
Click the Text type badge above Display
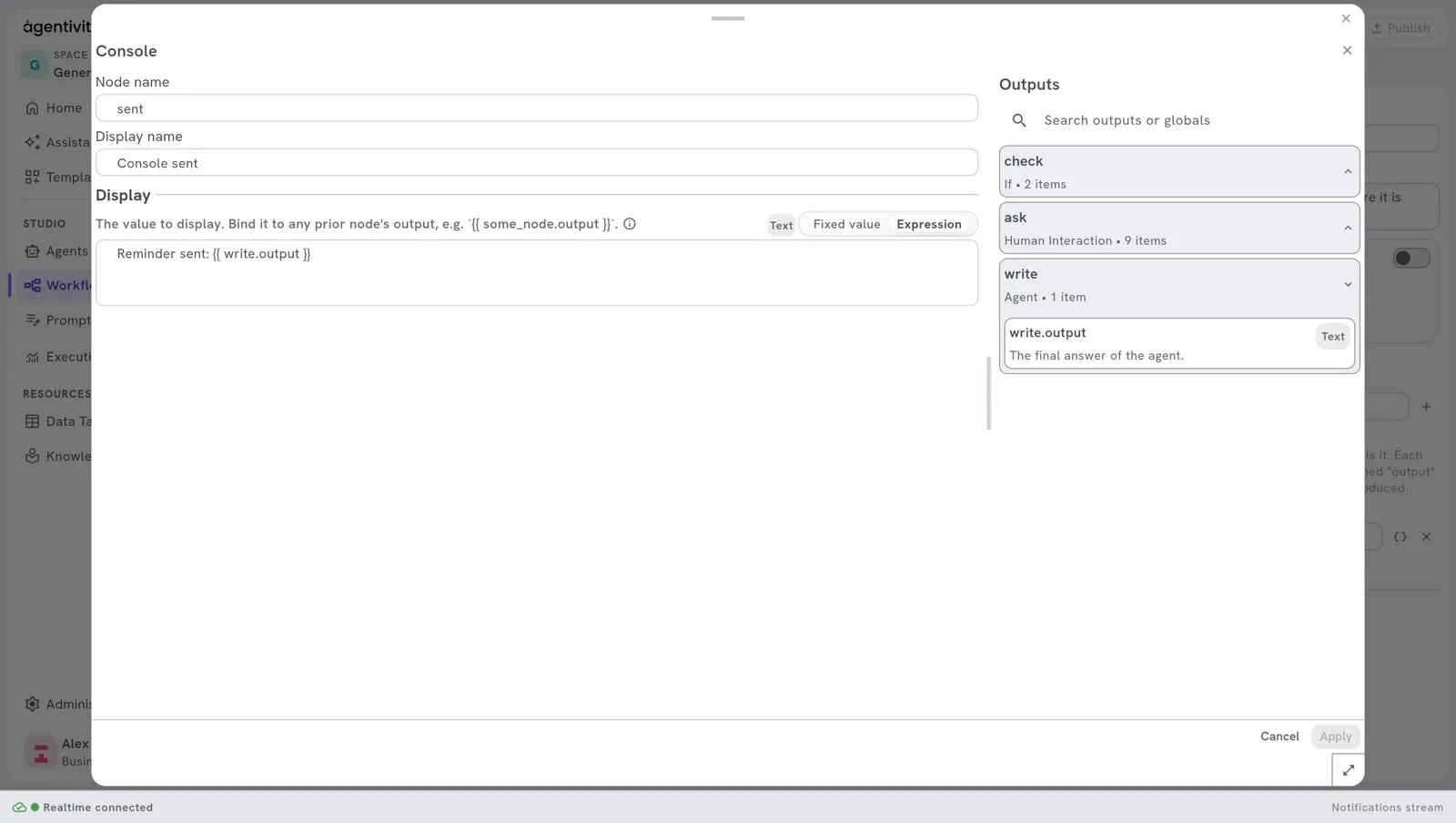[x=781, y=226]
